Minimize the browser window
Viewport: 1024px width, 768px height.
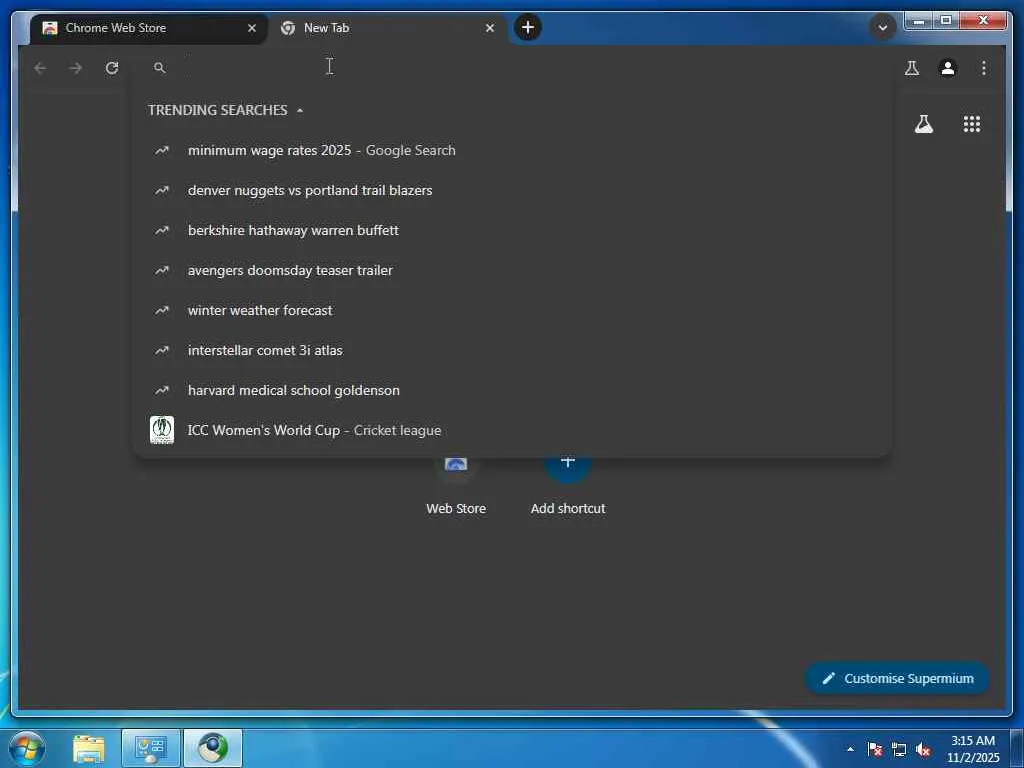[918, 21]
